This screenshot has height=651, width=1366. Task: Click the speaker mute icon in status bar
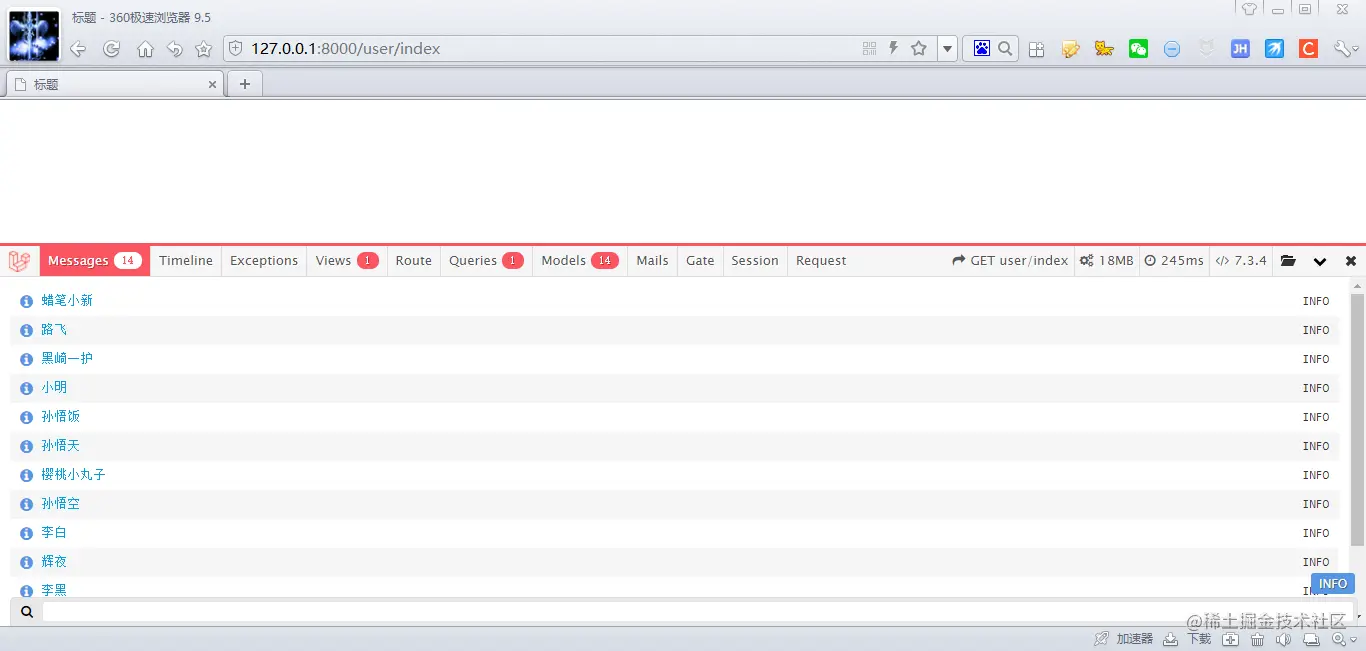[1284, 639]
